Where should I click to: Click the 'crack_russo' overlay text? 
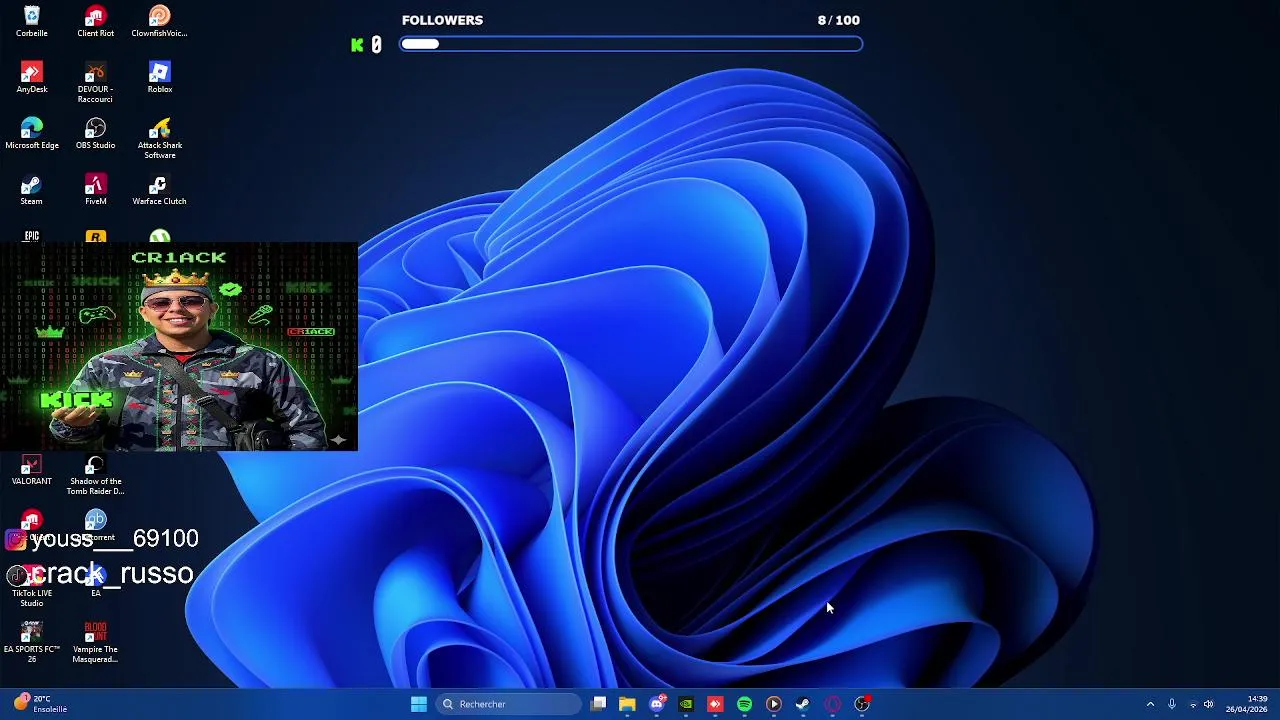(x=112, y=574)
